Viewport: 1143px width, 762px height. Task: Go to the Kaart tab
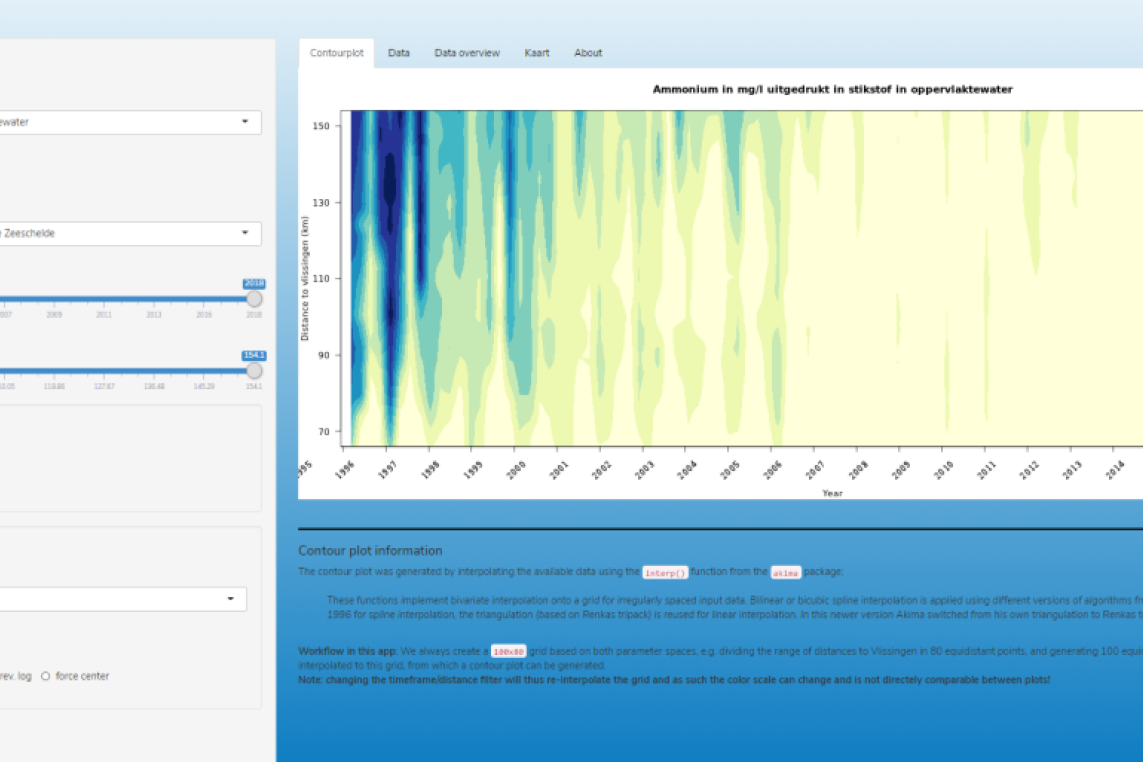[537, 53]
